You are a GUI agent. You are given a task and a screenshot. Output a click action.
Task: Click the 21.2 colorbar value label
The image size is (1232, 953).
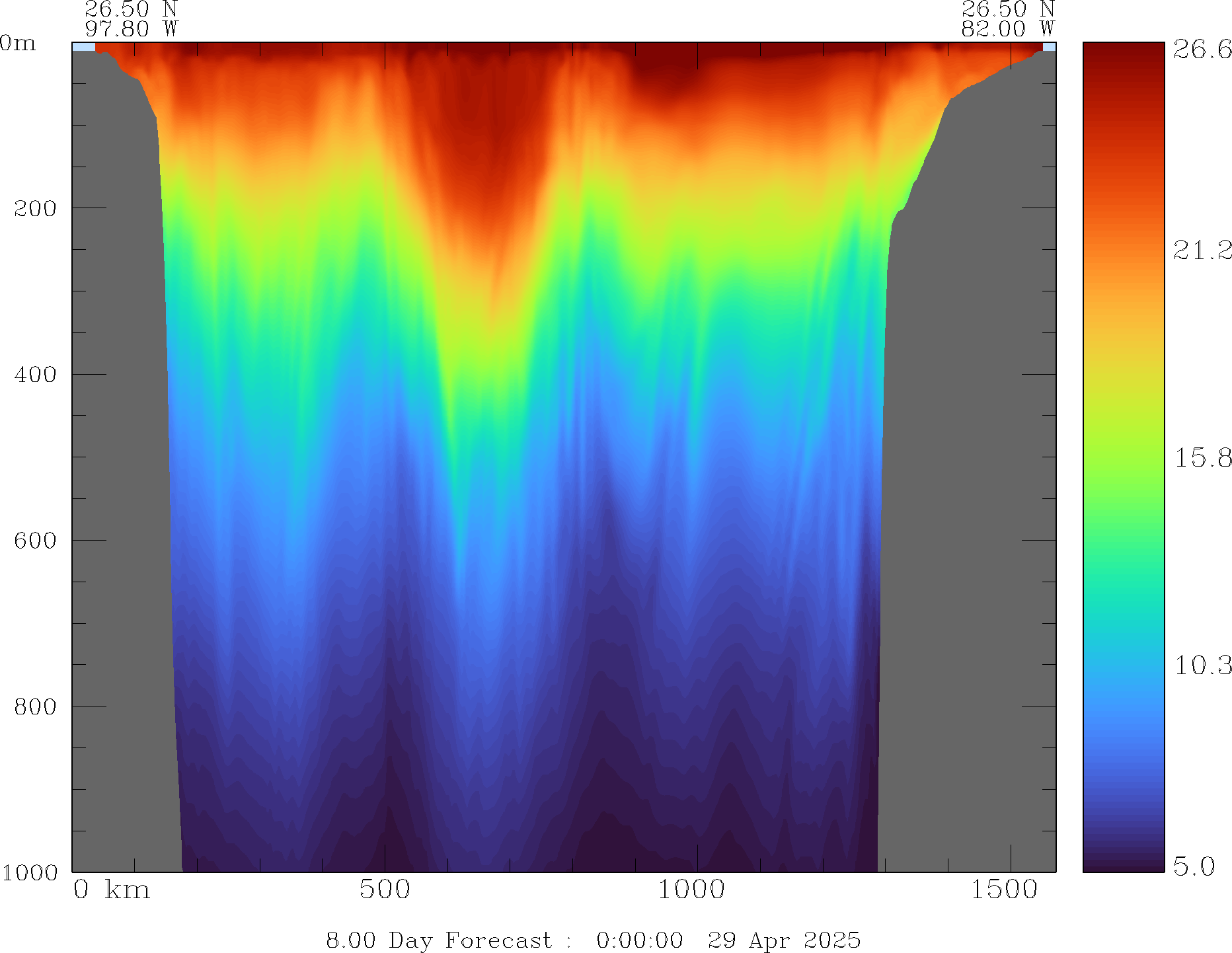pyautogui.click(x=1202, y=250)
